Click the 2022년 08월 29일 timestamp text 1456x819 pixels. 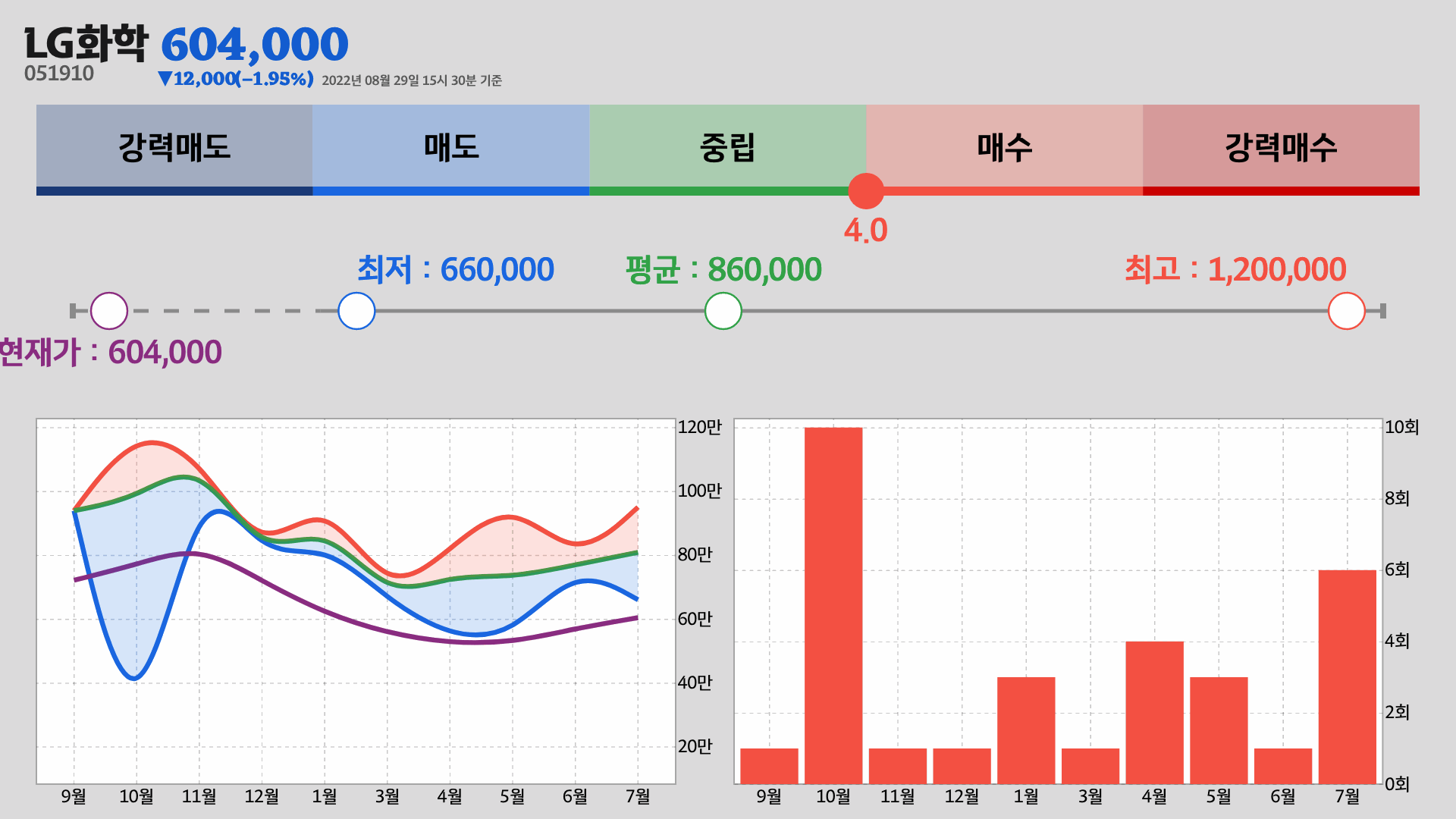(412, 80)
